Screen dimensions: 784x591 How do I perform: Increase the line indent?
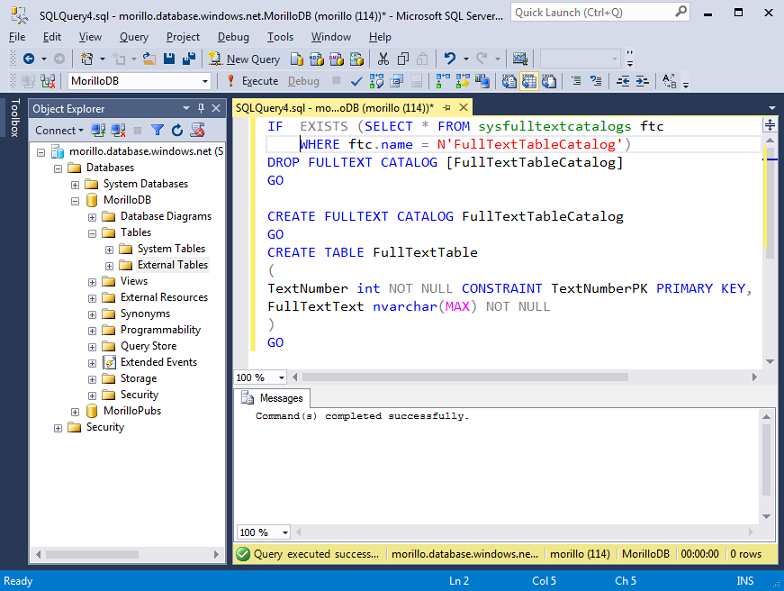[642, 81]
